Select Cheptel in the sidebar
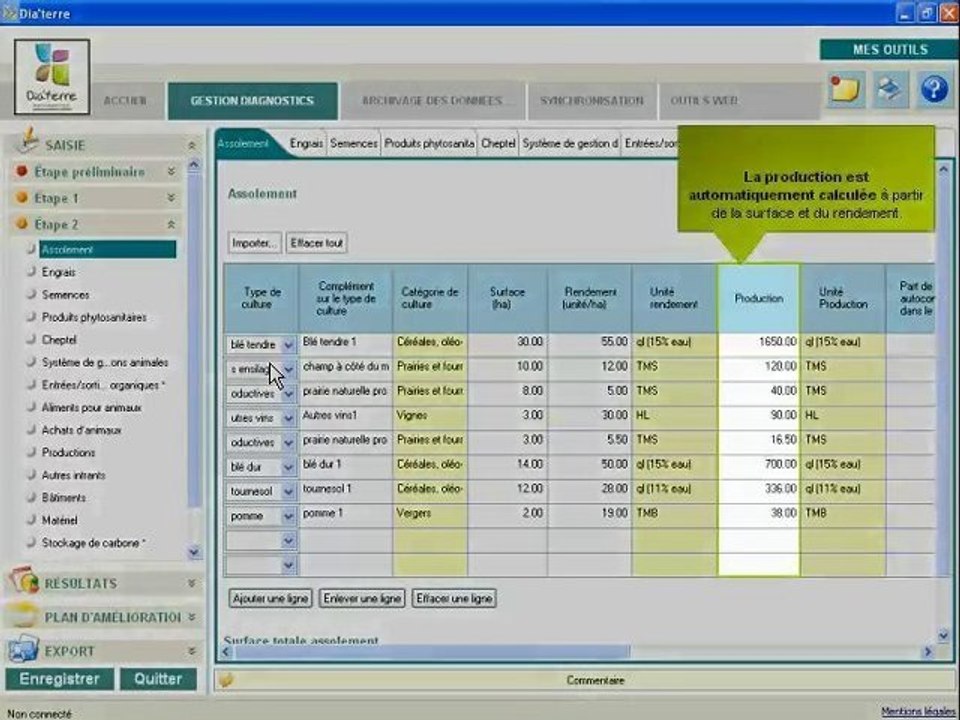The image size is (960, 720). coord(59,340)
